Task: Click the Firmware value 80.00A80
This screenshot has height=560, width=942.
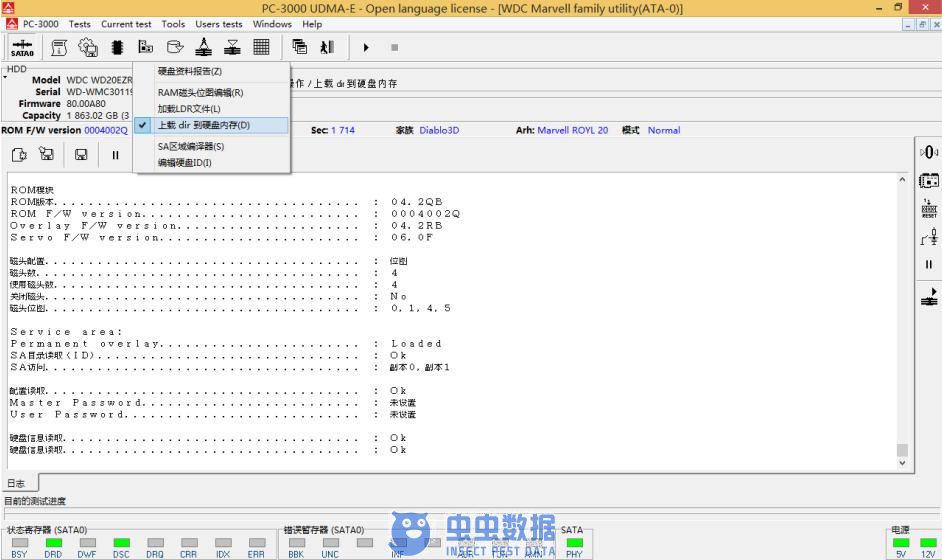Action: (86, 103)
